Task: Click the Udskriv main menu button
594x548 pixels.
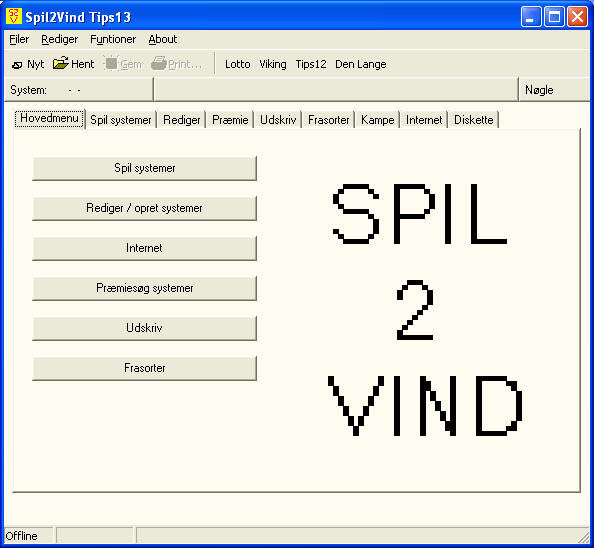Action: 144,328
